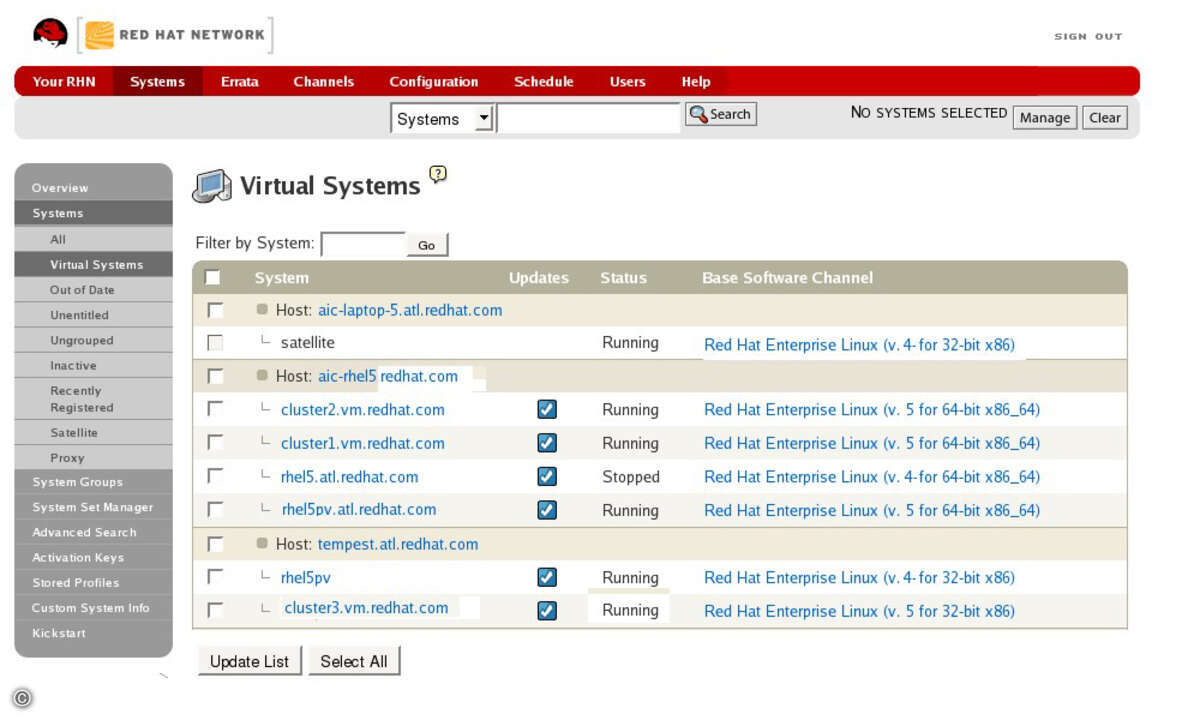
Task: Select the cluster2.vm.redhat.com row checkbox
Action: point(215,408)
